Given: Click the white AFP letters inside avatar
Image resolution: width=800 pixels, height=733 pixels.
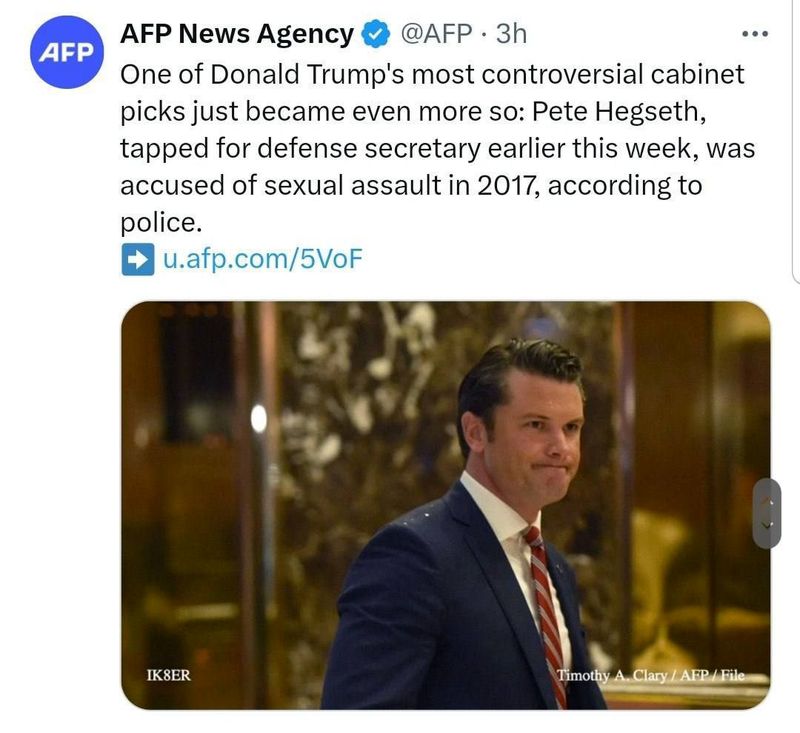Looking at the screenshot, I should point(67,53).
